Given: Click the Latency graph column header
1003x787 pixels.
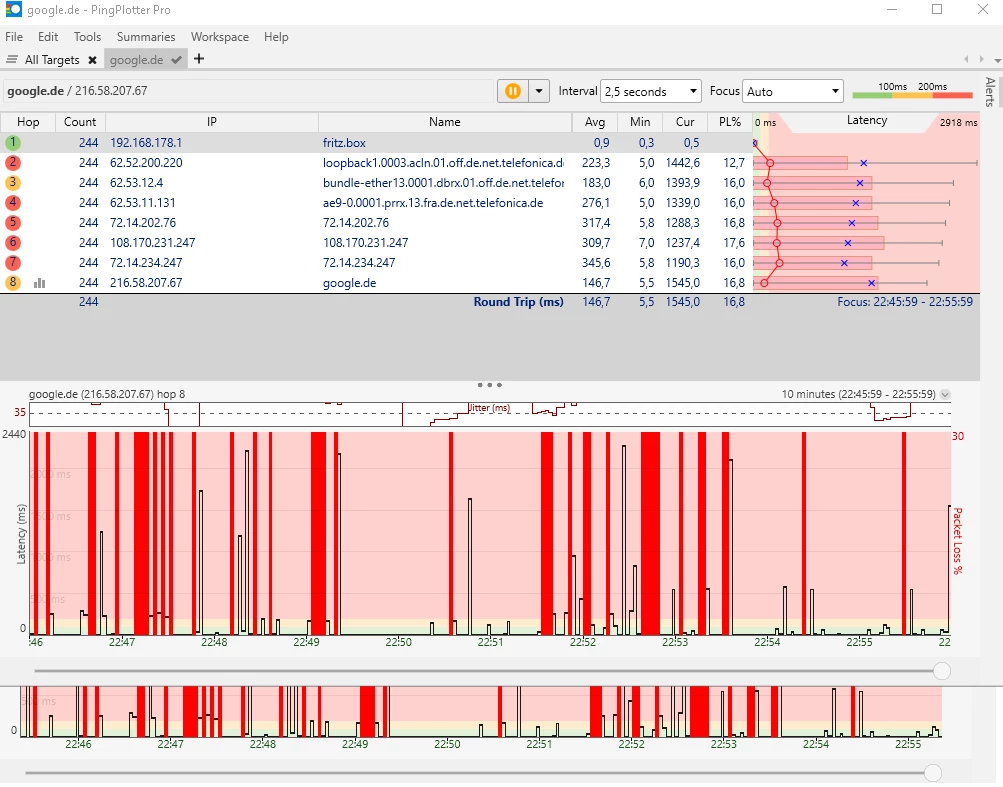Looking at the screenshot, I should pyautogui.click(x=867, y=120).
